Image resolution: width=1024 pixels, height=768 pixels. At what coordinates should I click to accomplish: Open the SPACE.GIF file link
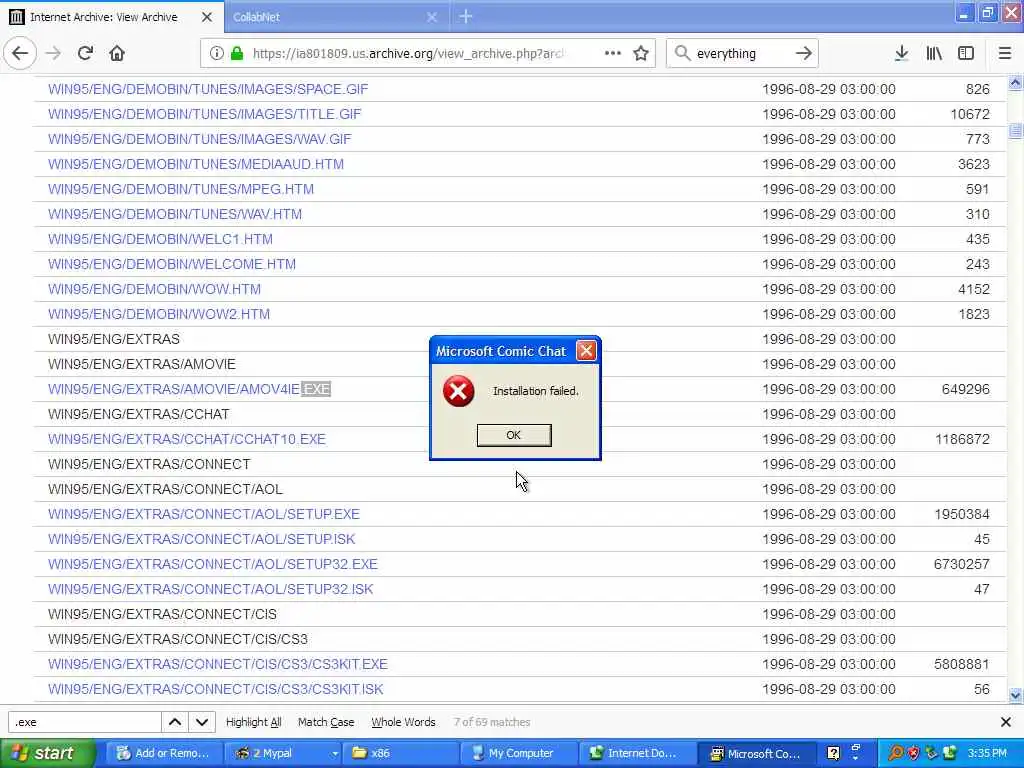[208, 89]
